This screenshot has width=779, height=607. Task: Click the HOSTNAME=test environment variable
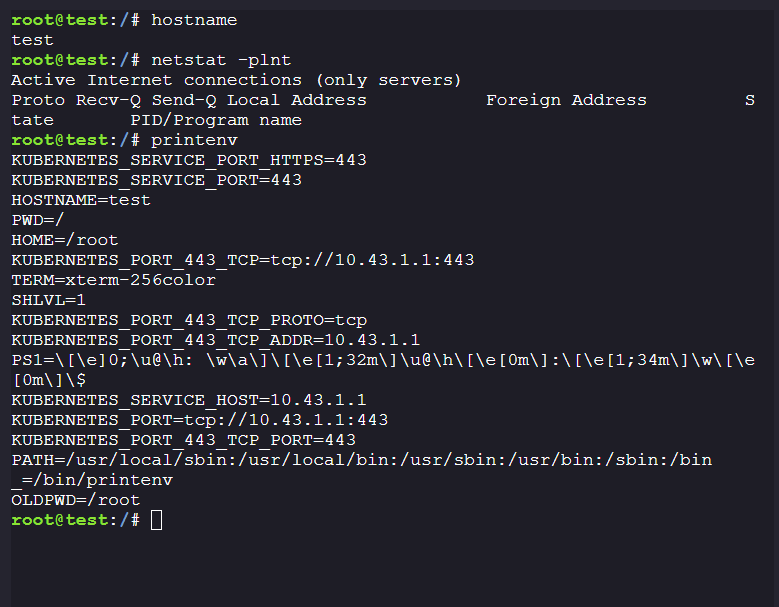[81, 200]
